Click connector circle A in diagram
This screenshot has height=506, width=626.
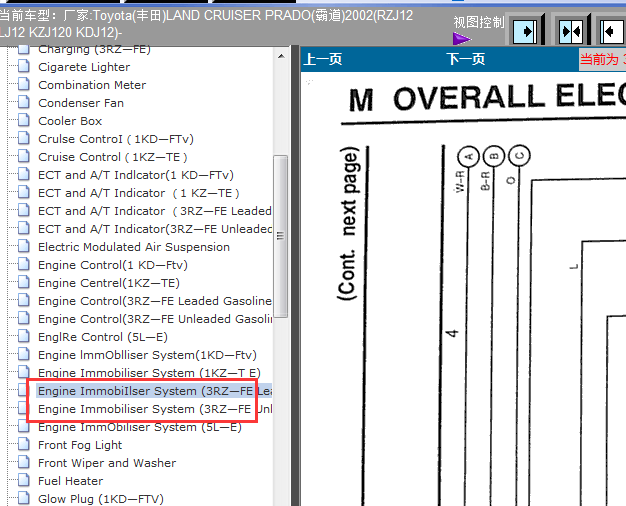pyautogui.click(x=468, y=157)
